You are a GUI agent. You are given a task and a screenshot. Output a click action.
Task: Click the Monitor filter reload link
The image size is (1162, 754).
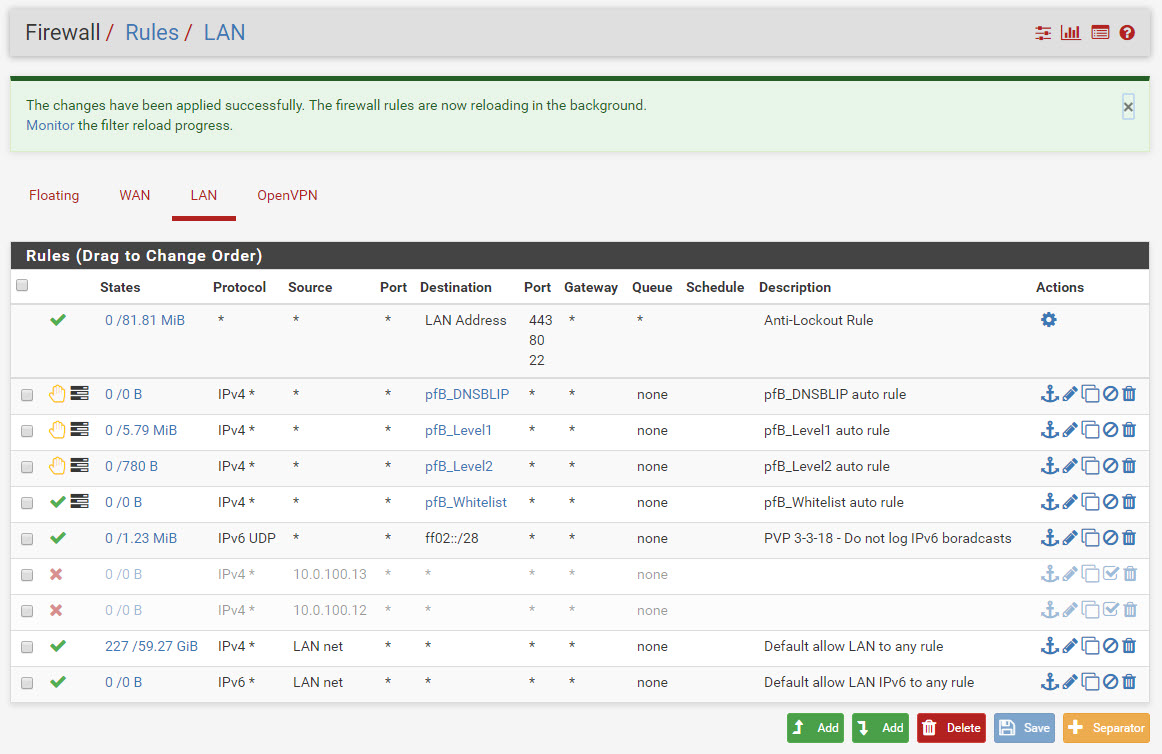[x=50, y=126]
